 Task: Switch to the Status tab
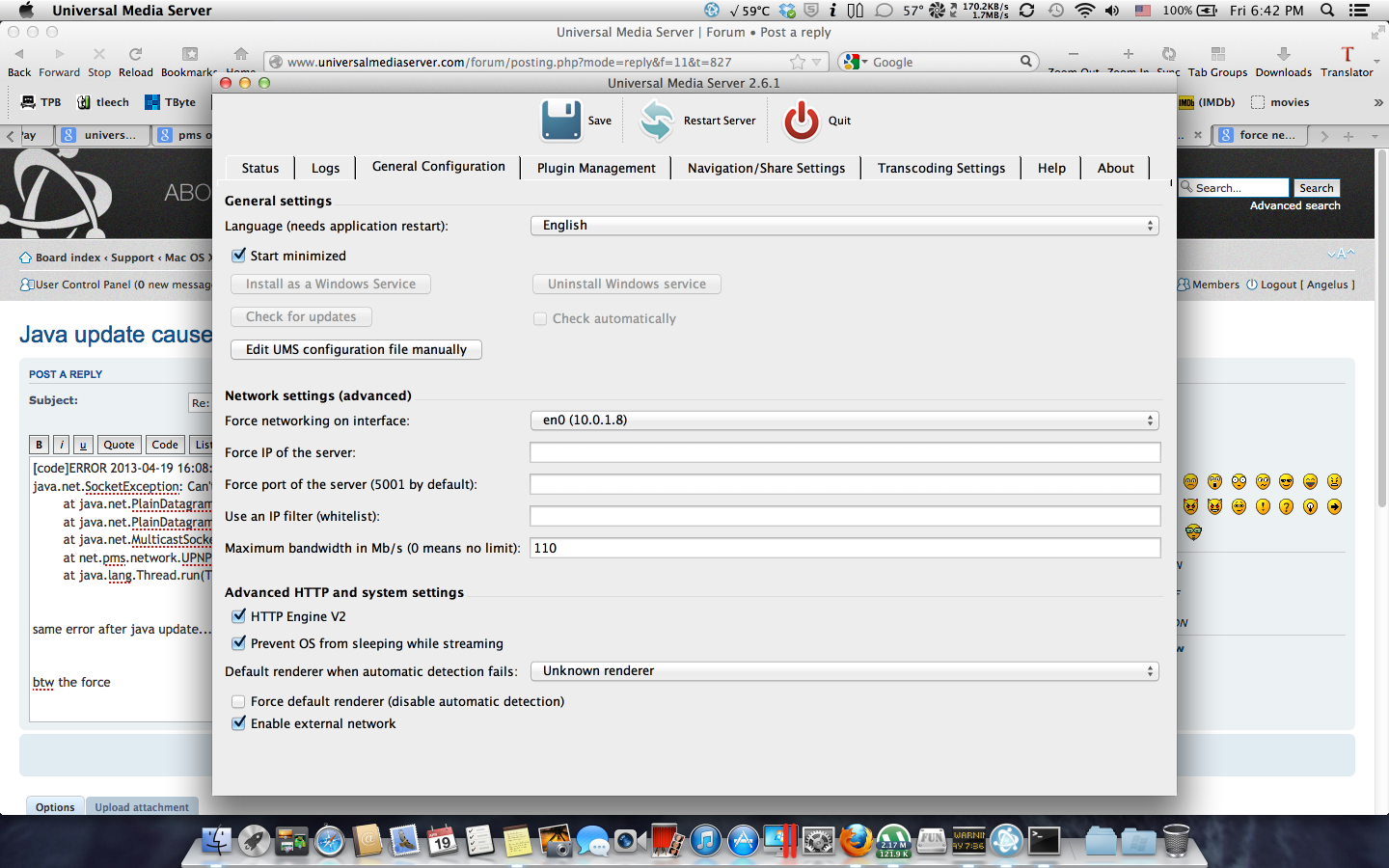(x=260, y=168)
